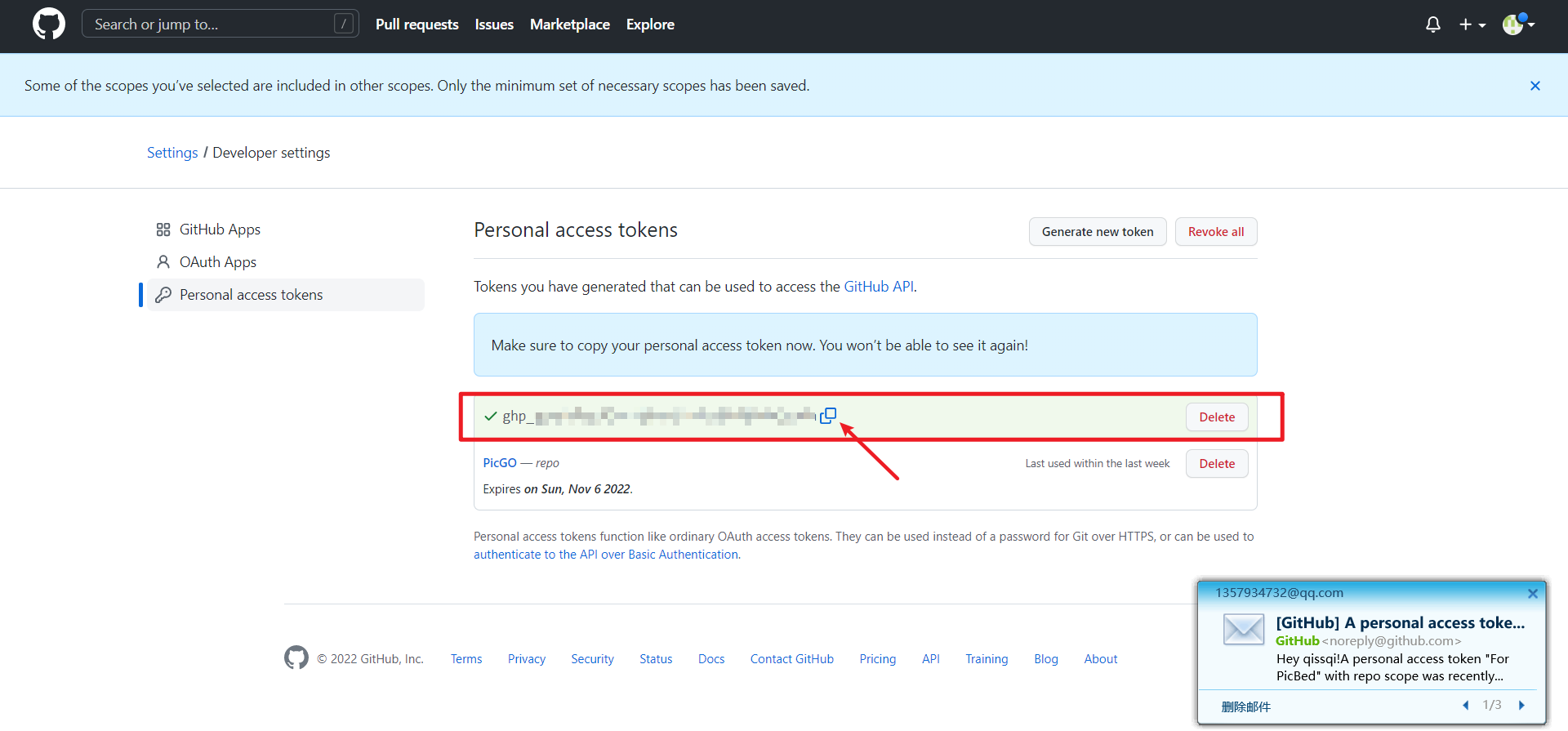Image resolution: width=1568 pixels, height=731 pixels.
Task: Open the GitHub API link
Action: click(x=879, y=287)
